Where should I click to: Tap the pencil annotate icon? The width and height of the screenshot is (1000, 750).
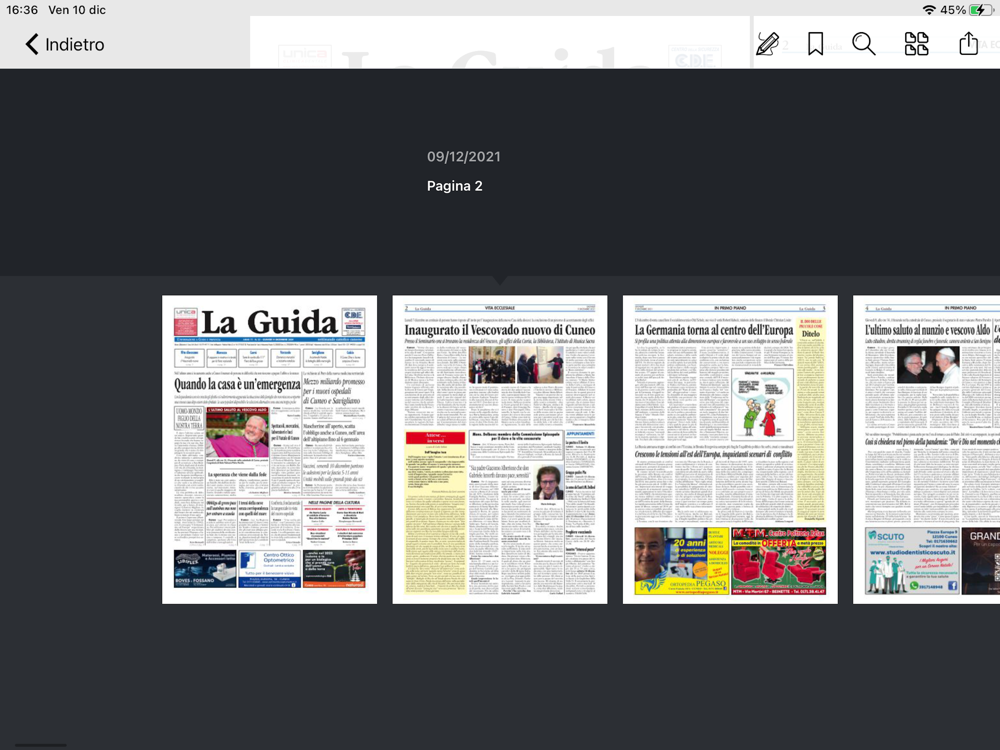[767, 44]
